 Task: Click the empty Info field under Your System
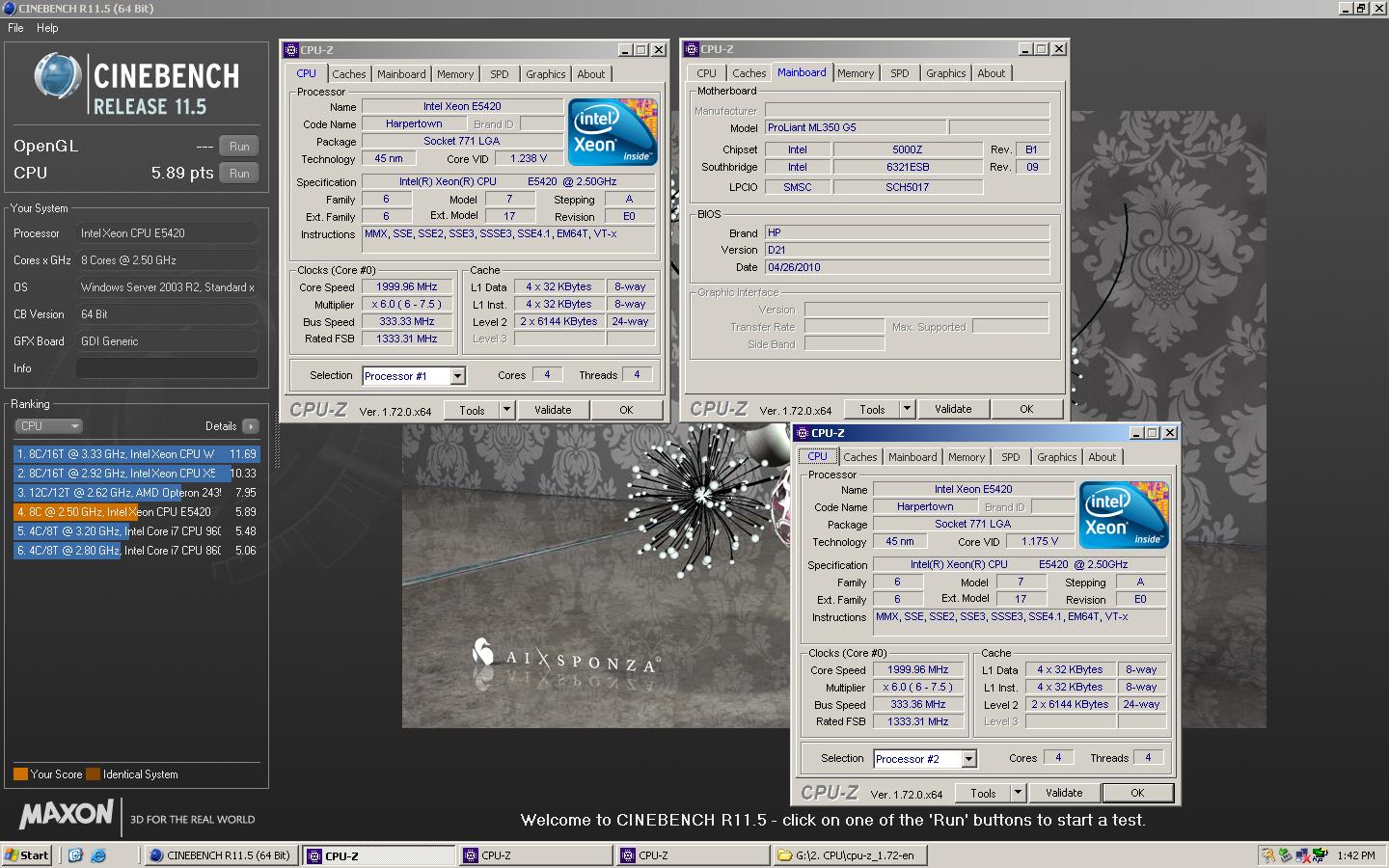point(167,368)
